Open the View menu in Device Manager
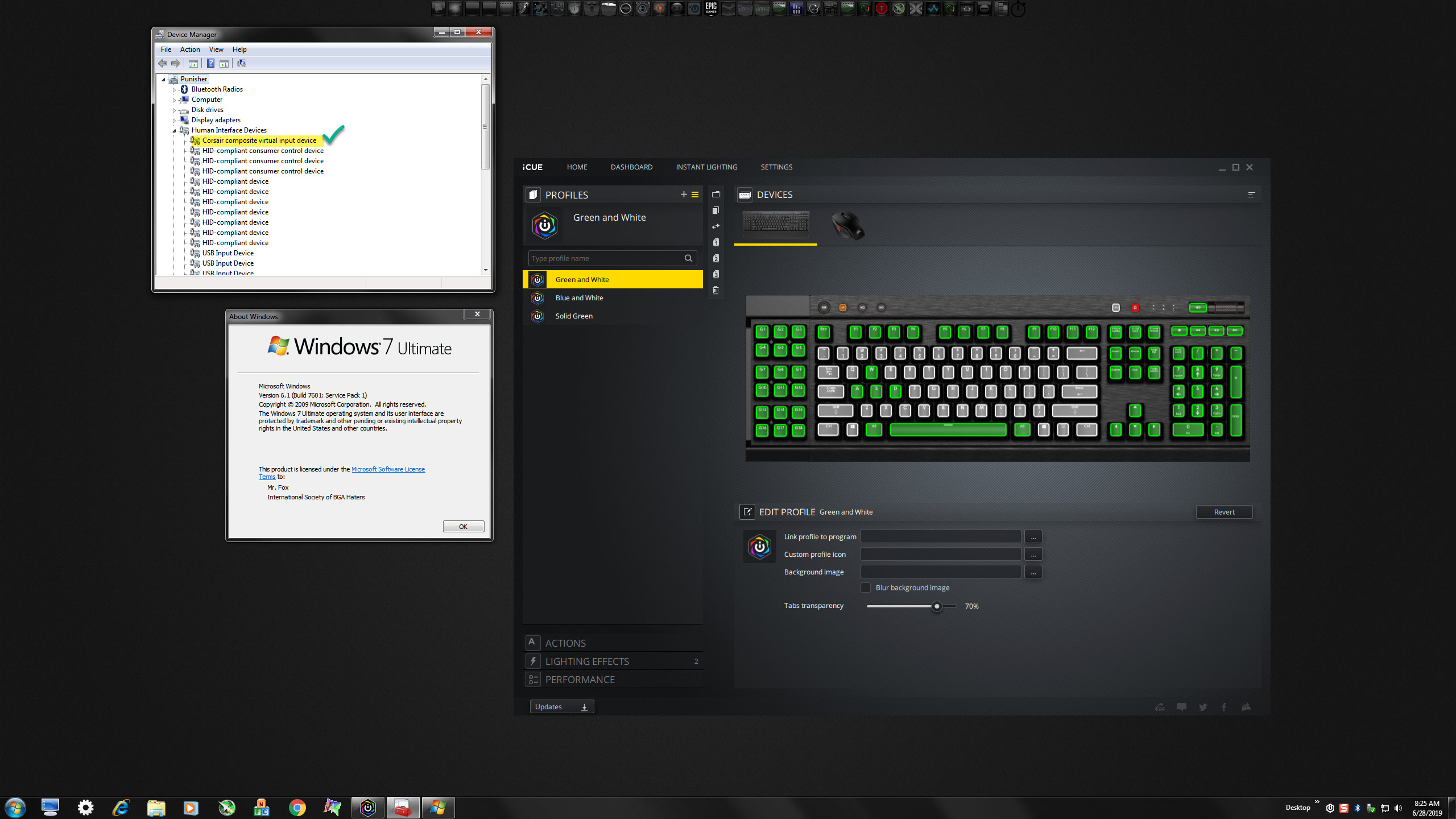Image resolution: width=1456 pixels, height=819 pixels. coord(216,49)
